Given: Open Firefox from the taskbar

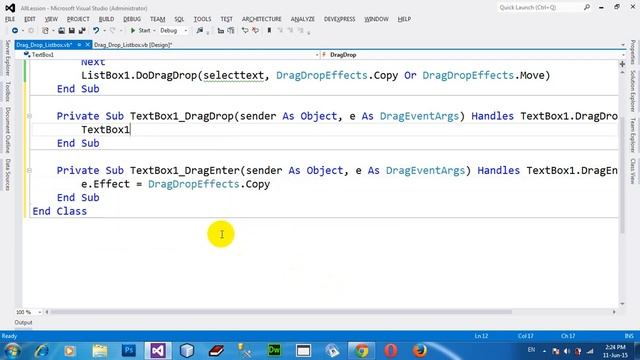Looking at the screenshot, I should (420, 350).
